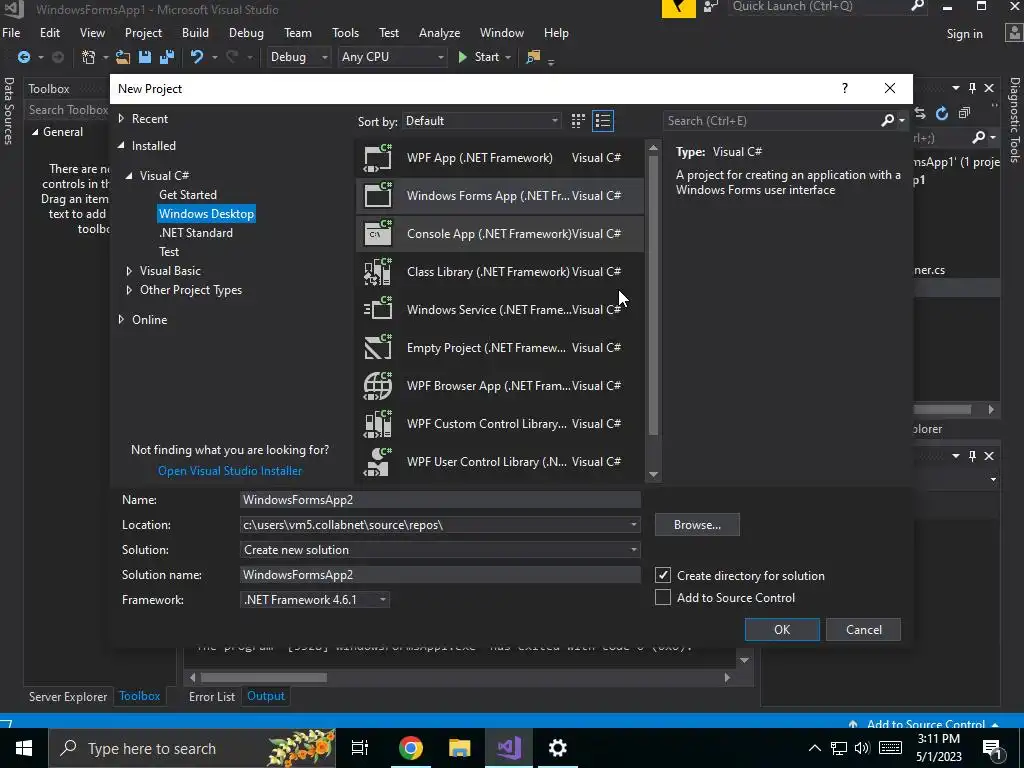Click the Solution name input field
1024x768 pixels.
pos(440,575)
